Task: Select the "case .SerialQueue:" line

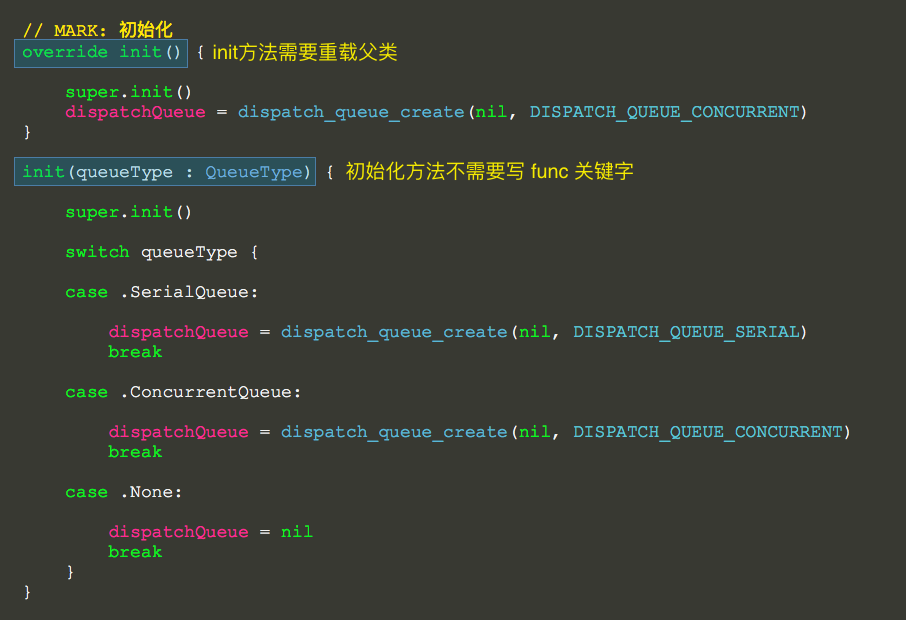Action: (x=162, y=292)
